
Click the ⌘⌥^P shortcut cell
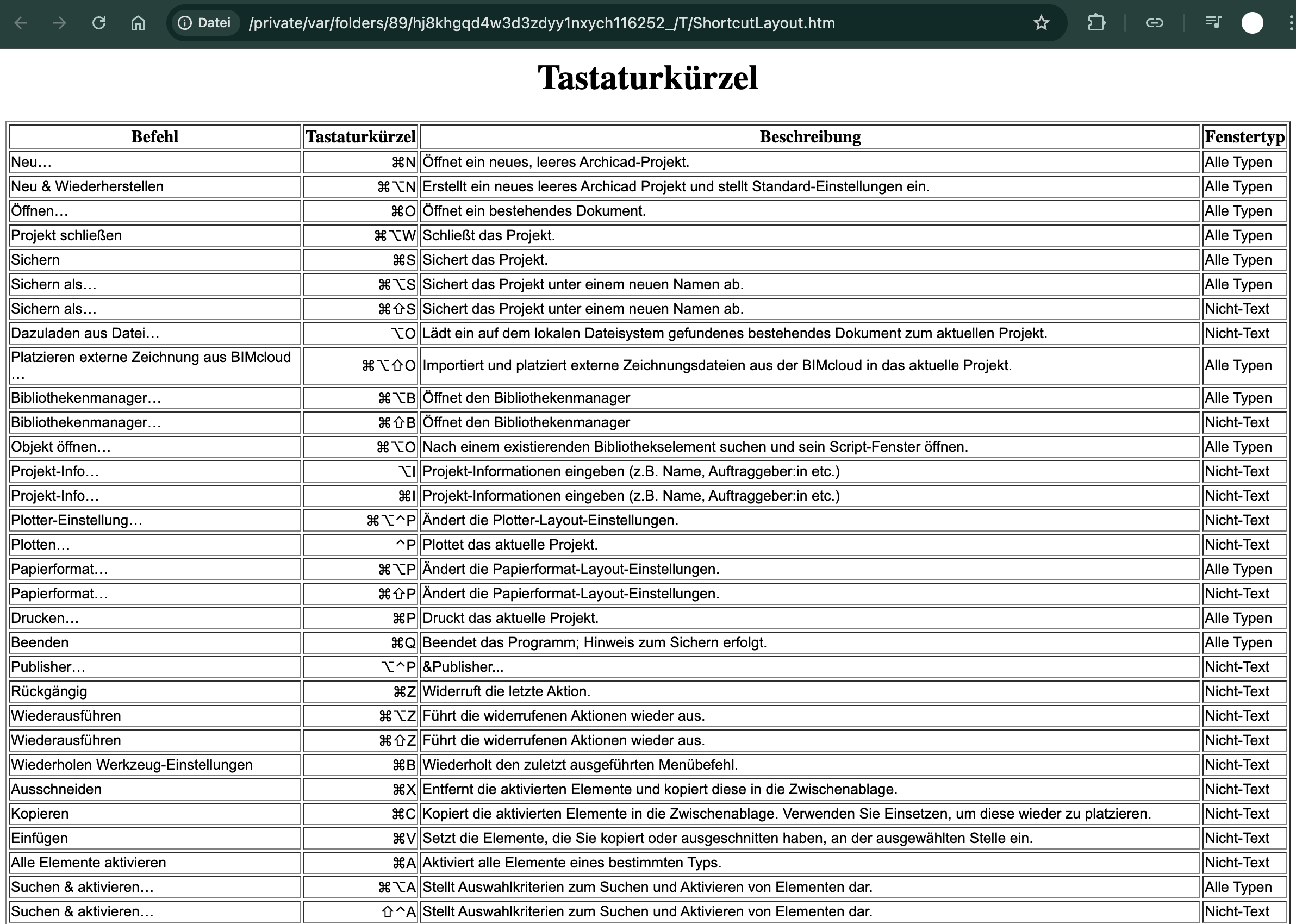[x=361, y=521]
